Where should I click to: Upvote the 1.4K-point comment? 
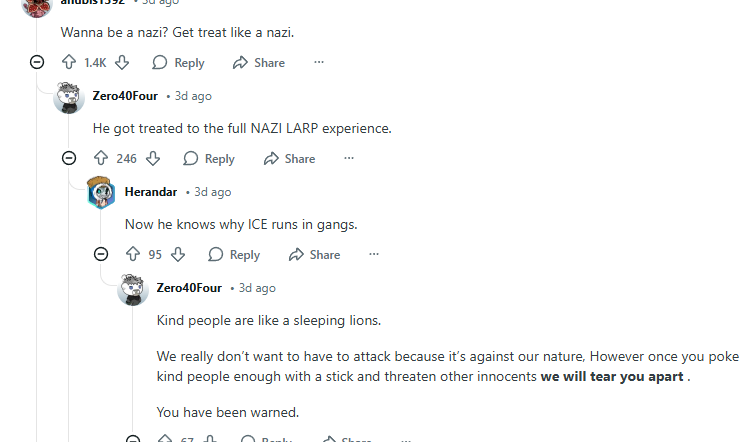click(69, 63)
